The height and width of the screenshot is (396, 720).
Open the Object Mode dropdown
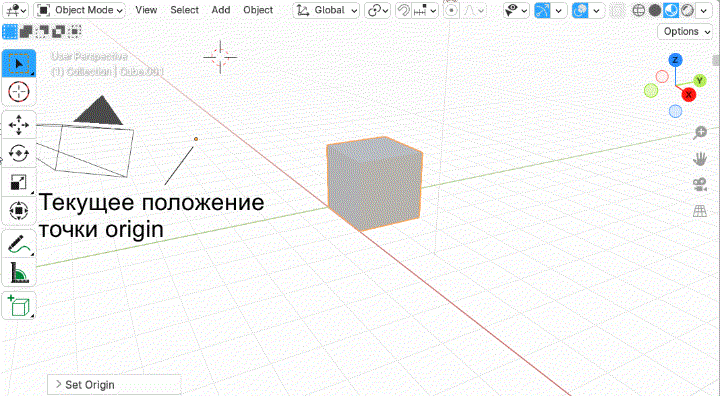(x=79, y=10)
